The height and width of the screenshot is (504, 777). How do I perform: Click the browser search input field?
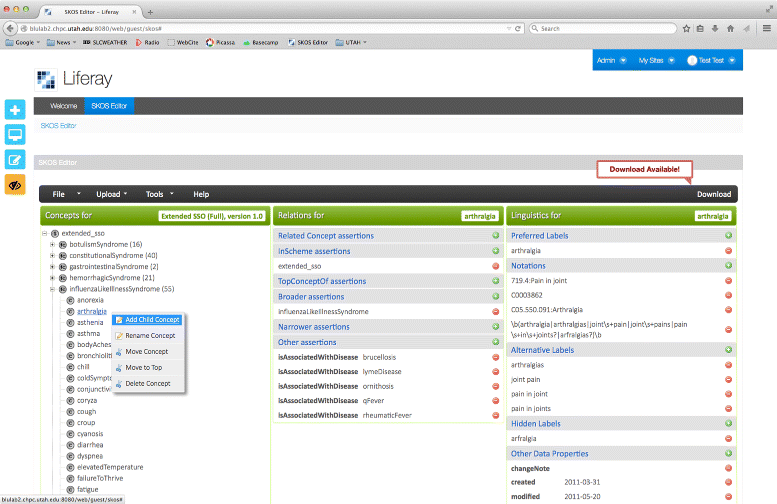[600, 28]
